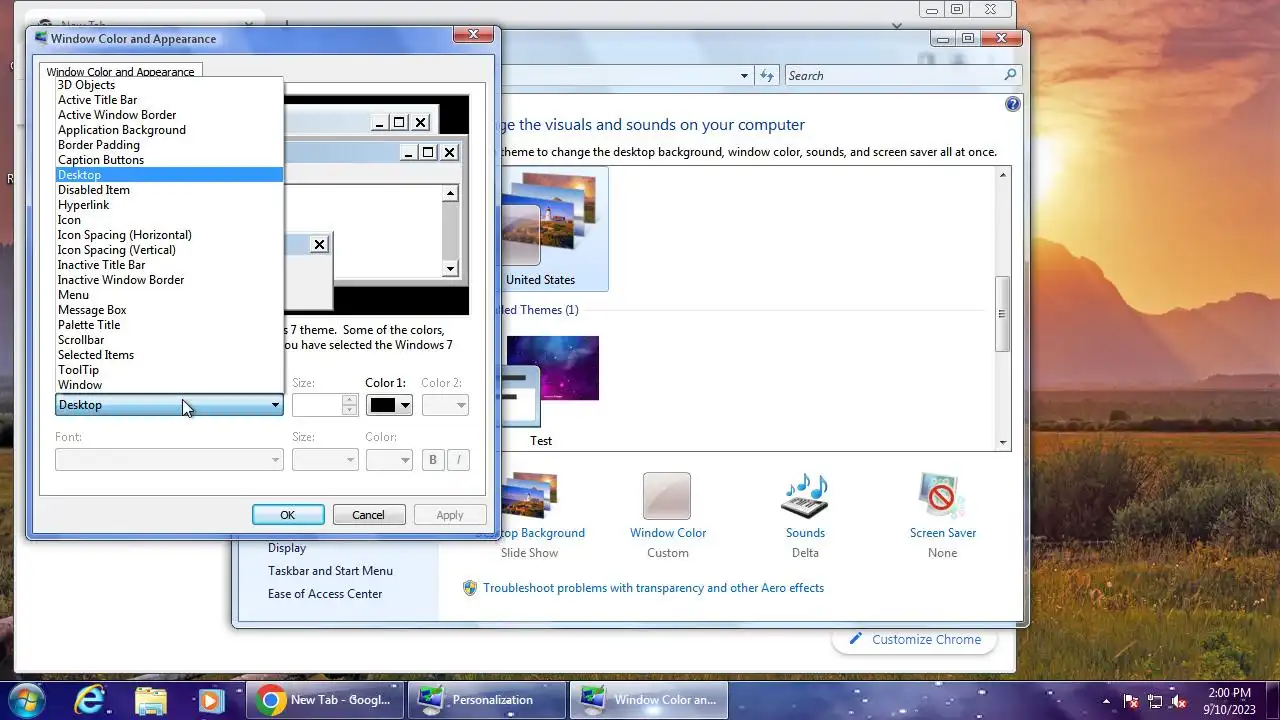Pick Border Padding from the dropdown list
Screen dimensions: 1280x720
169,145
